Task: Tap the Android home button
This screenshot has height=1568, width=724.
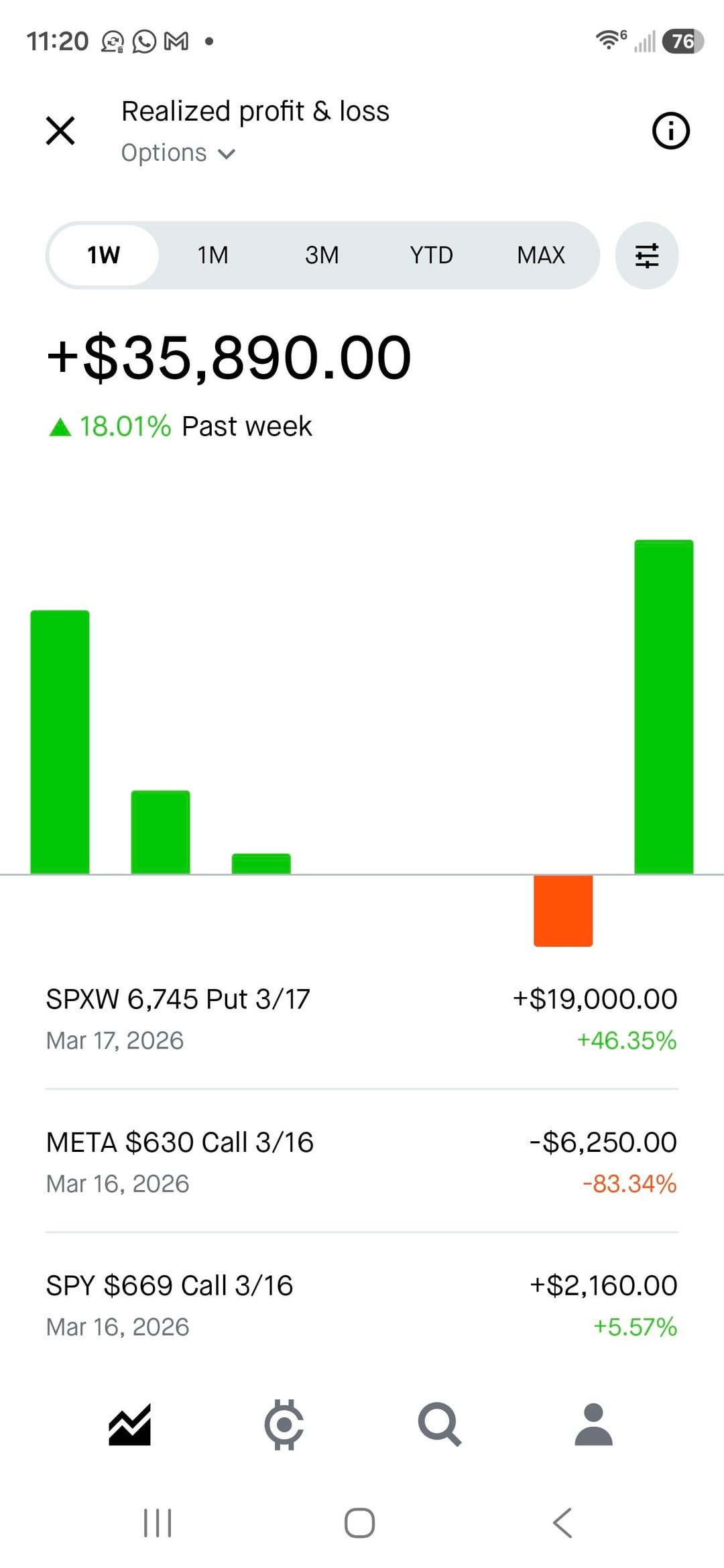Action: pos(359,1522)
